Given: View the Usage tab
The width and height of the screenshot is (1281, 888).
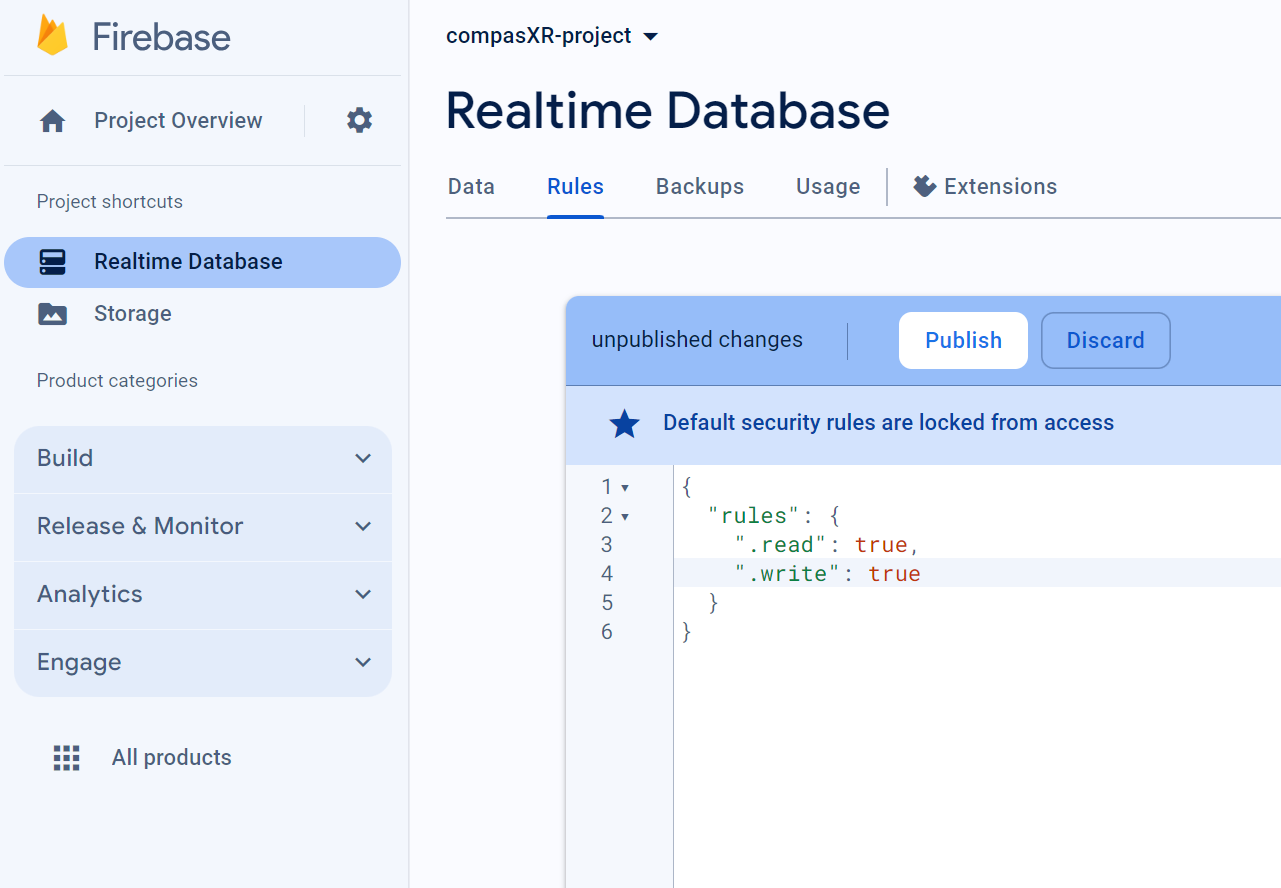Looking at the screenshot, I should point(827,186).
